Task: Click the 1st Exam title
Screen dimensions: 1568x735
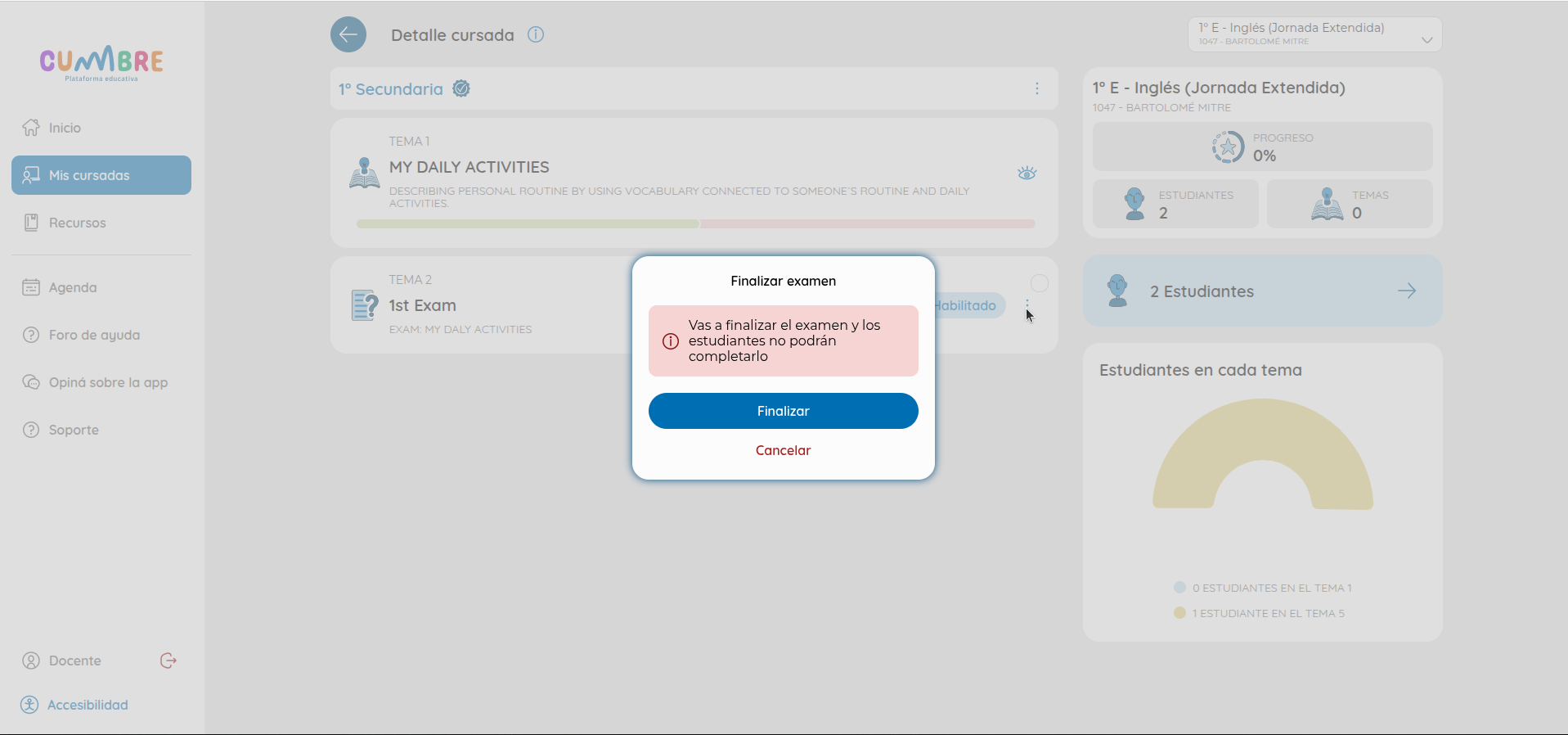Action: pos(423,305)
